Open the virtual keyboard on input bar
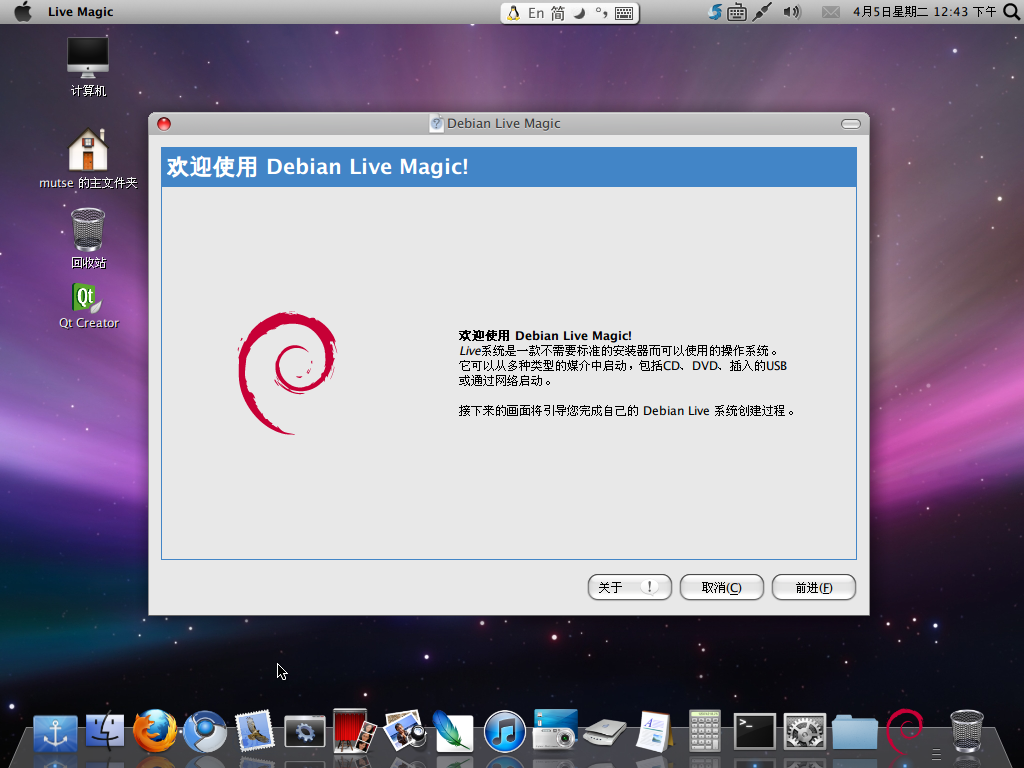 624,13
